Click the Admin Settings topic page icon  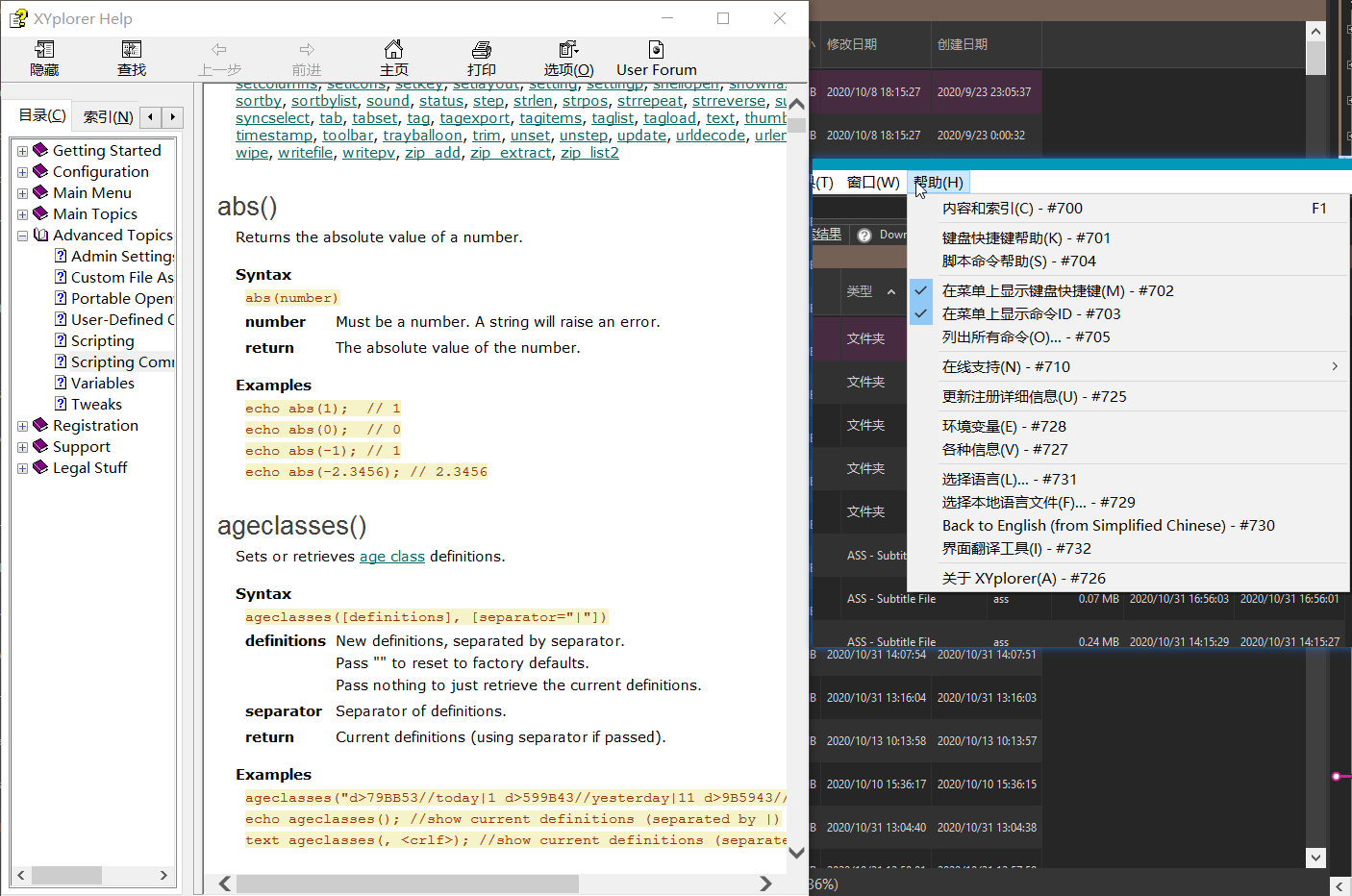pyautogui.click(x=61, y=256)
